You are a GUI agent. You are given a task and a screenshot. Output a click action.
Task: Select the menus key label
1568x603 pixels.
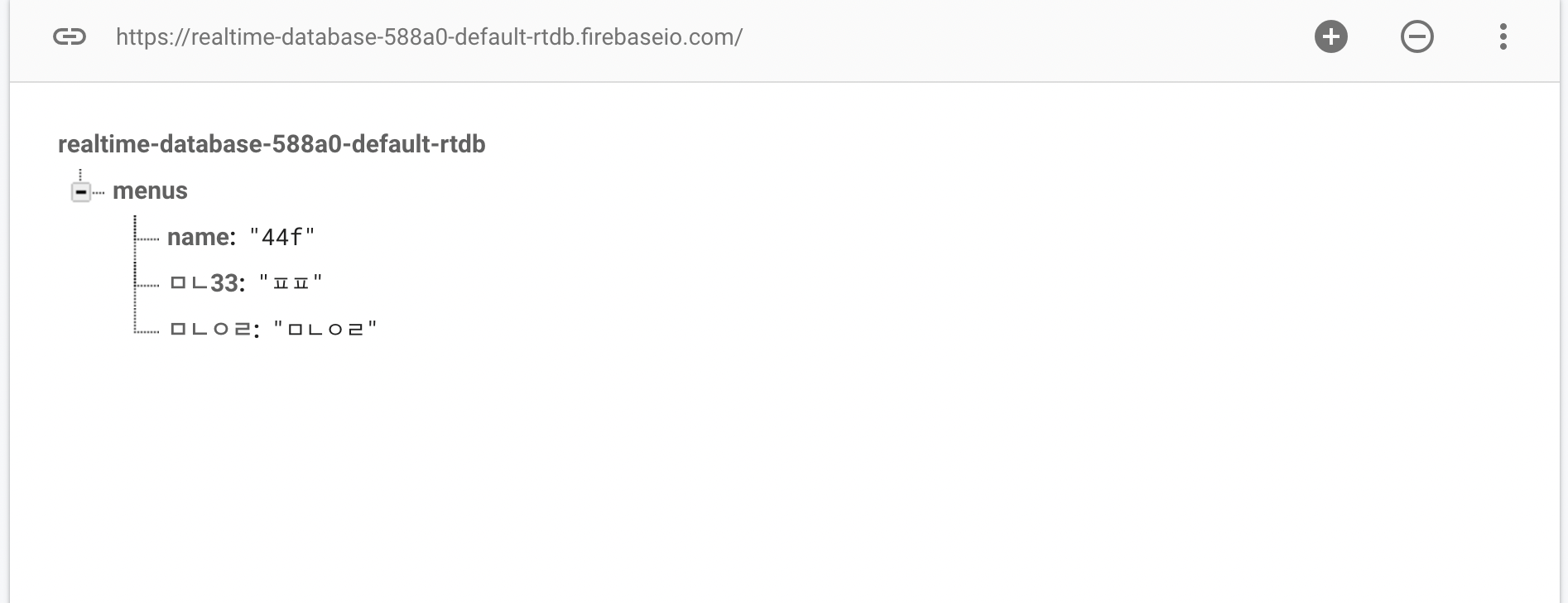click(x=150, y=191)
